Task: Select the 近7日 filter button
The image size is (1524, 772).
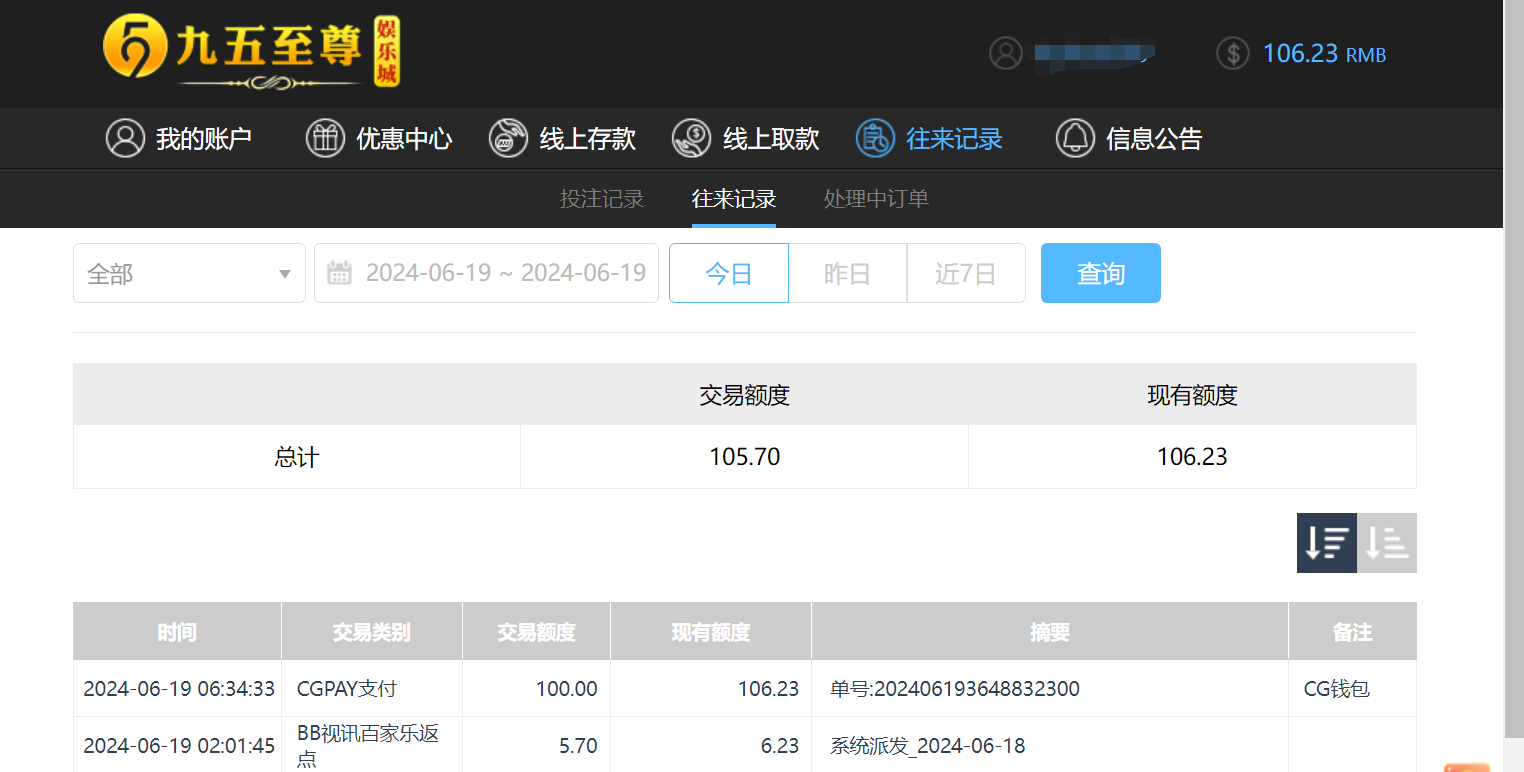Action: coord(965,272)
